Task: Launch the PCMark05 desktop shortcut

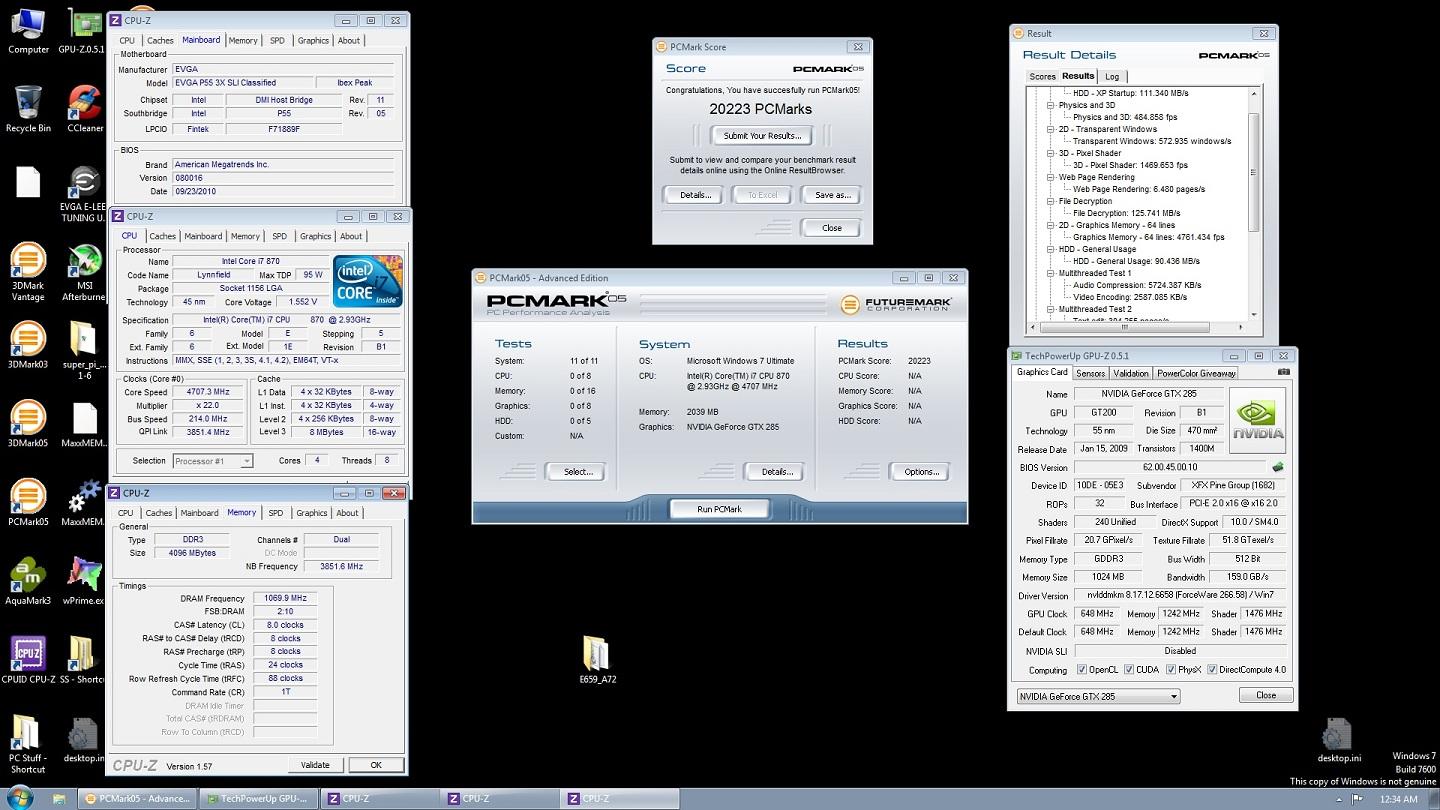Action: click(x=28, y=502)
